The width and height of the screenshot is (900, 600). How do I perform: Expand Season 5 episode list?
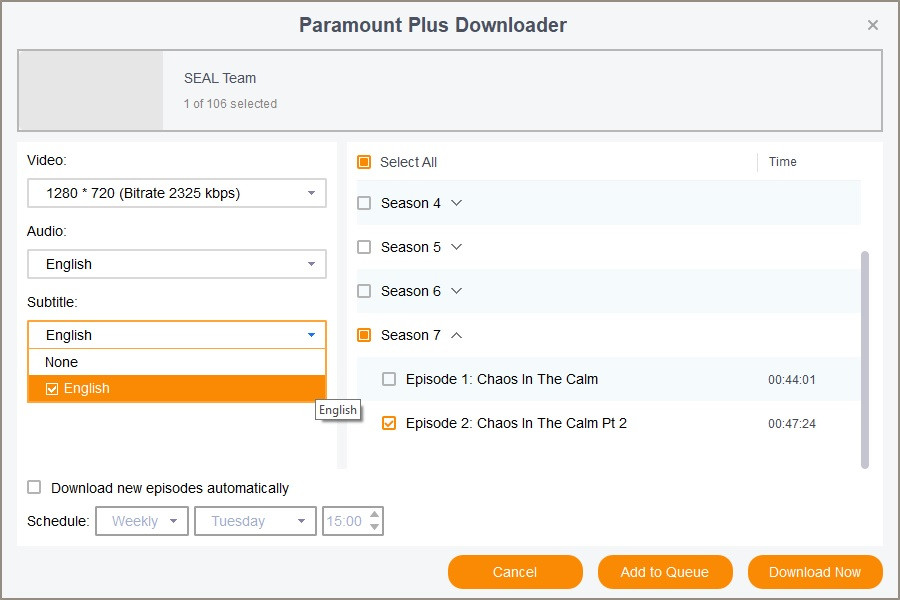pyautogui.click(x=457, y=247)
